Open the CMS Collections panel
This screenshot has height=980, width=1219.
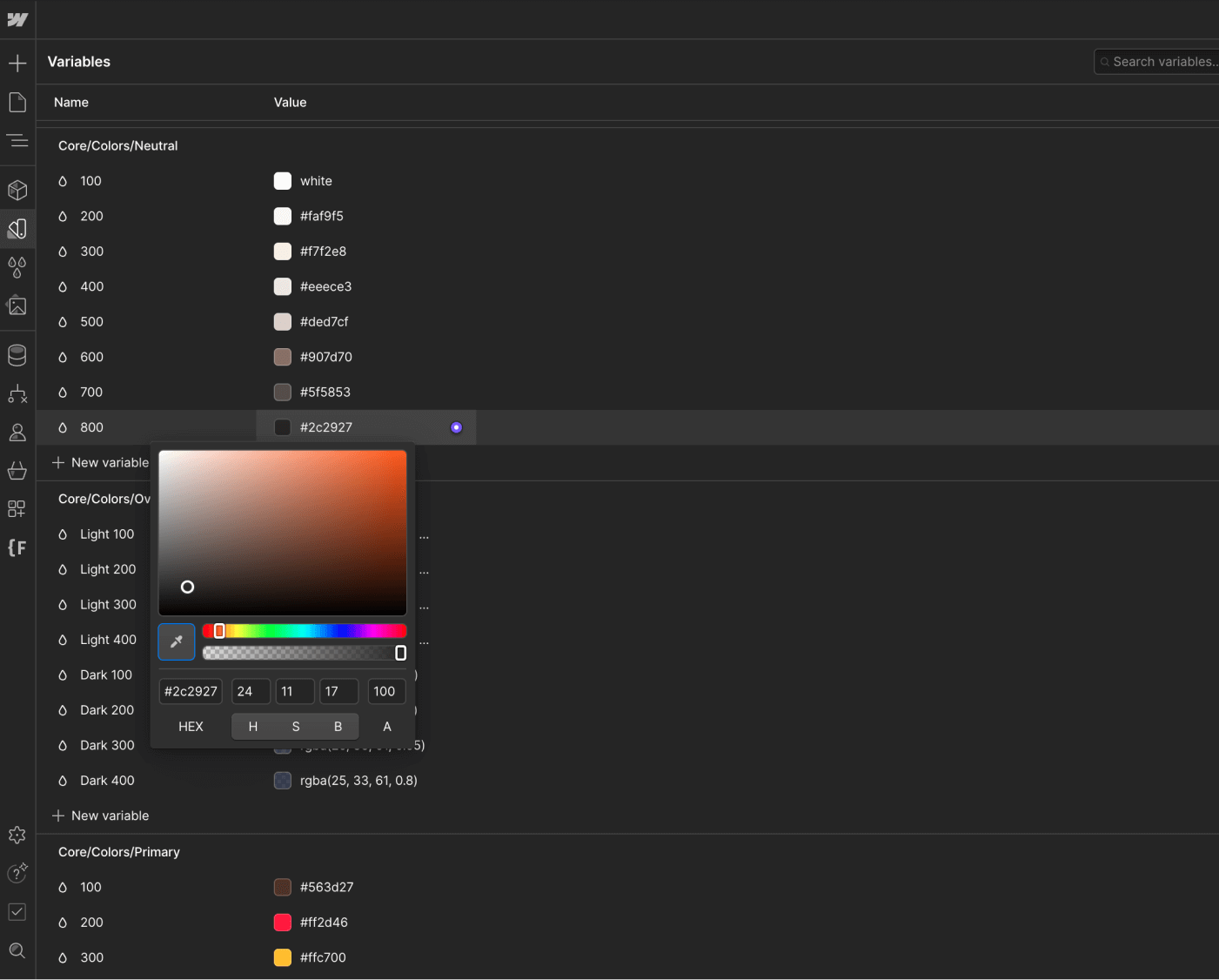coord(17,354)
